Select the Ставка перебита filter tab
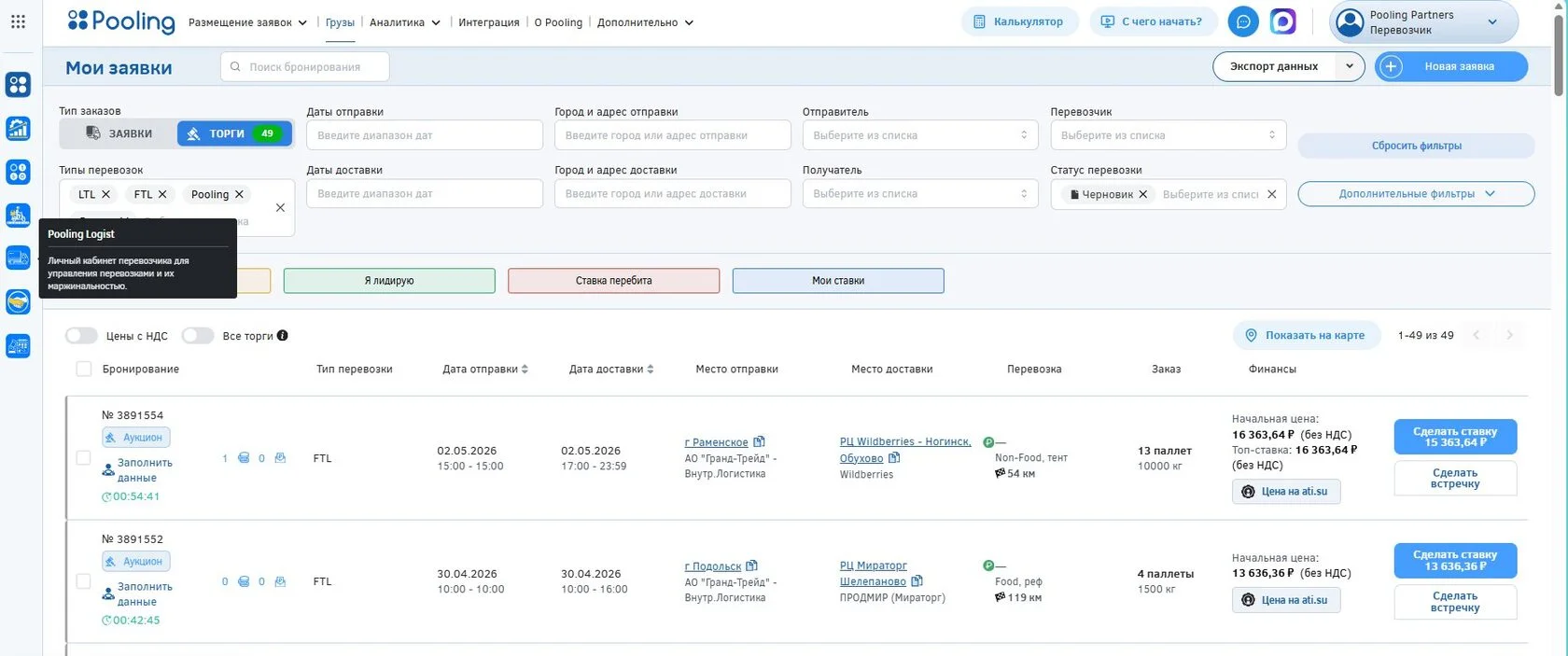Image resolution: width=1568 pixels, height=656 pixels. pos(613,281)
